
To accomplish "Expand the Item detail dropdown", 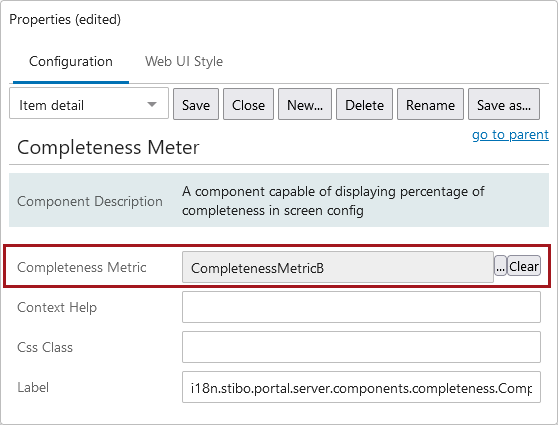I will pos(89,104).
